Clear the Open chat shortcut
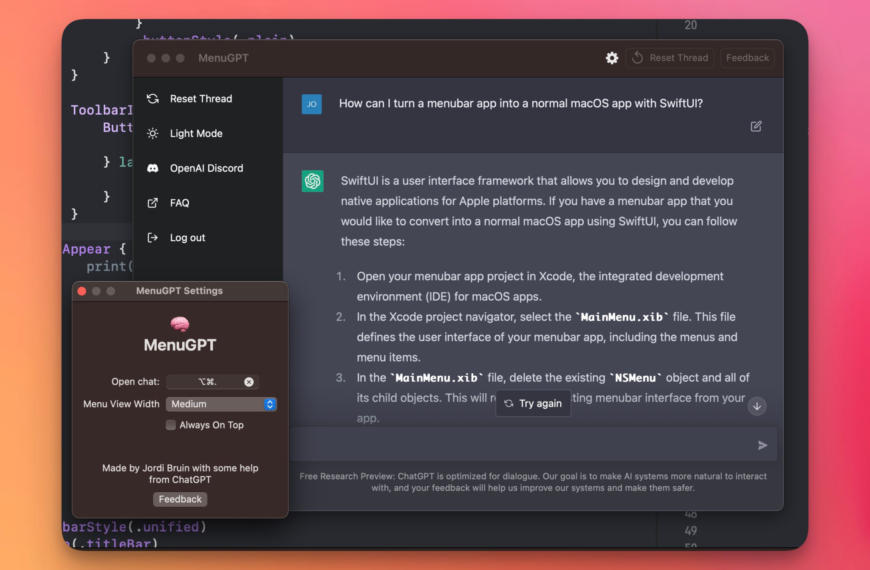 (249, 382)
